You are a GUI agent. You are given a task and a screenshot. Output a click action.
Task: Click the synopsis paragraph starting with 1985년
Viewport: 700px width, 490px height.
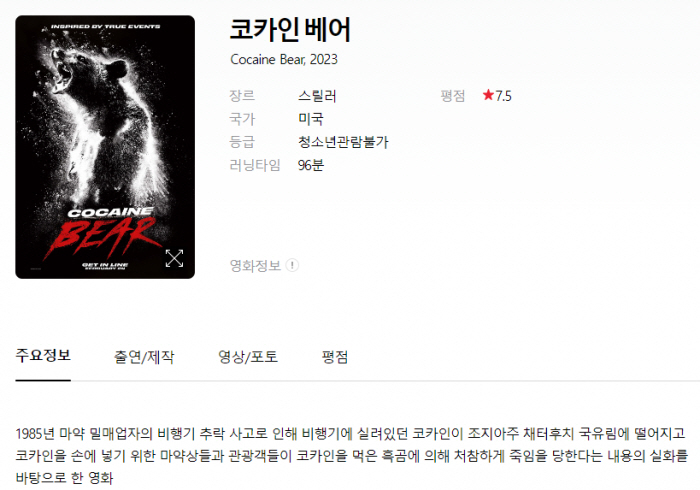[352, 456]
